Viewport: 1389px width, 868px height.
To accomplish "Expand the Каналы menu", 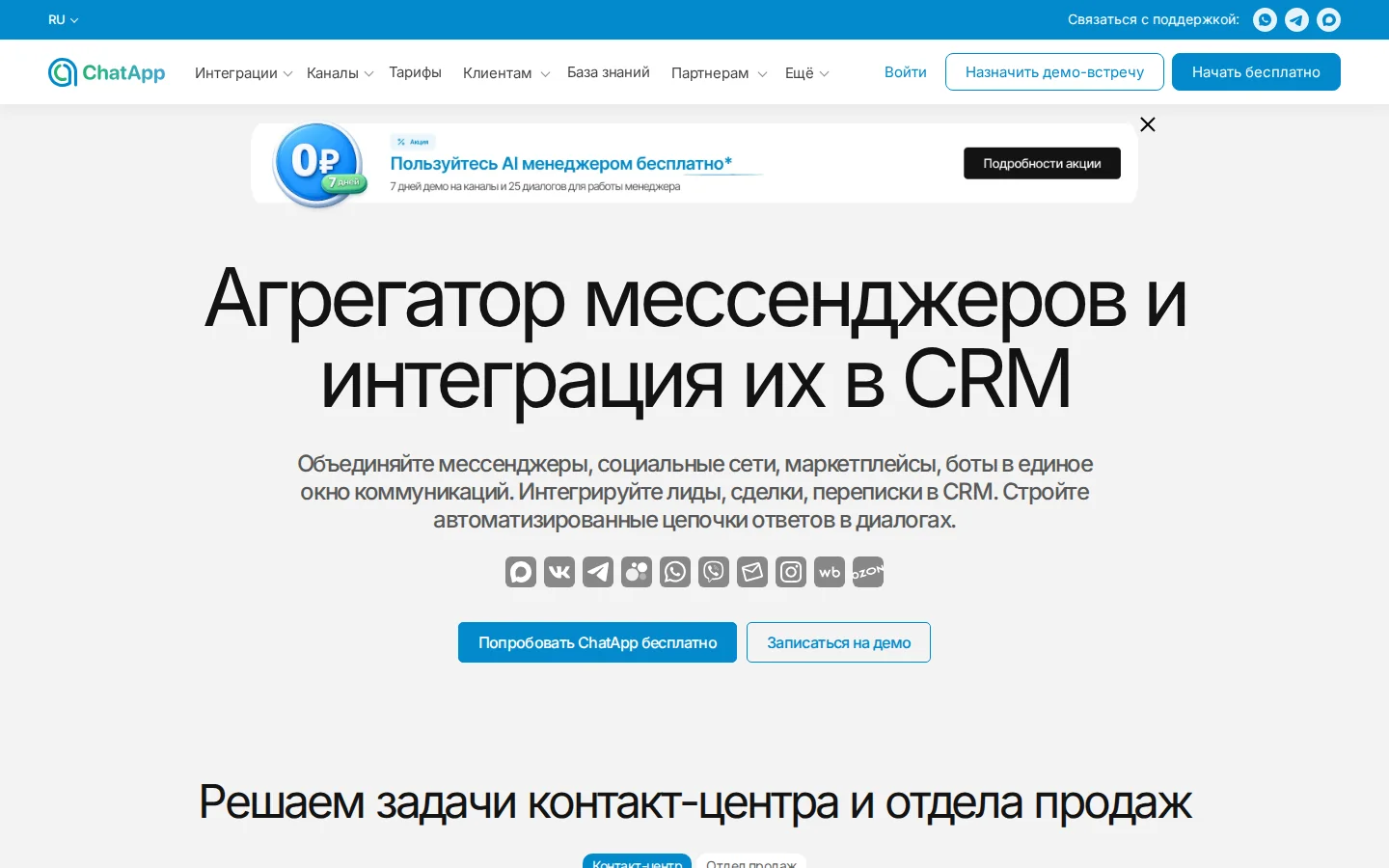I will click(340, 73).
